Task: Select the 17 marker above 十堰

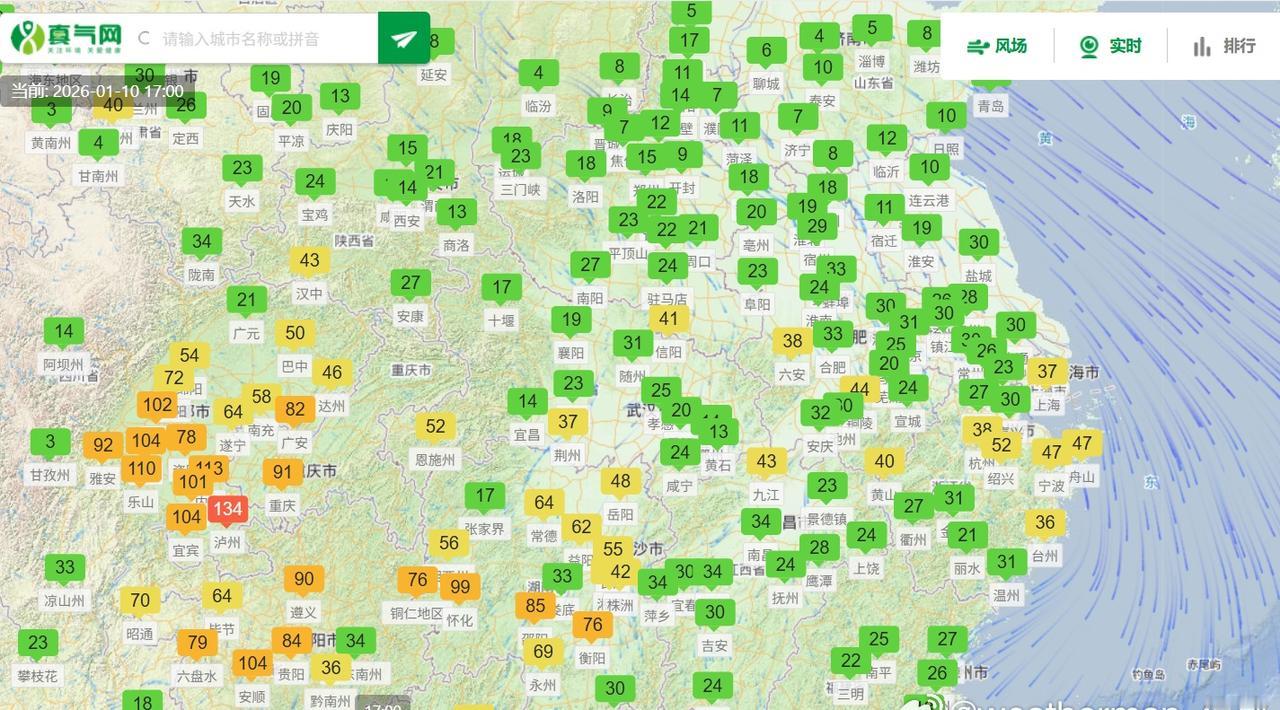Action: click(x=501, y=289)
